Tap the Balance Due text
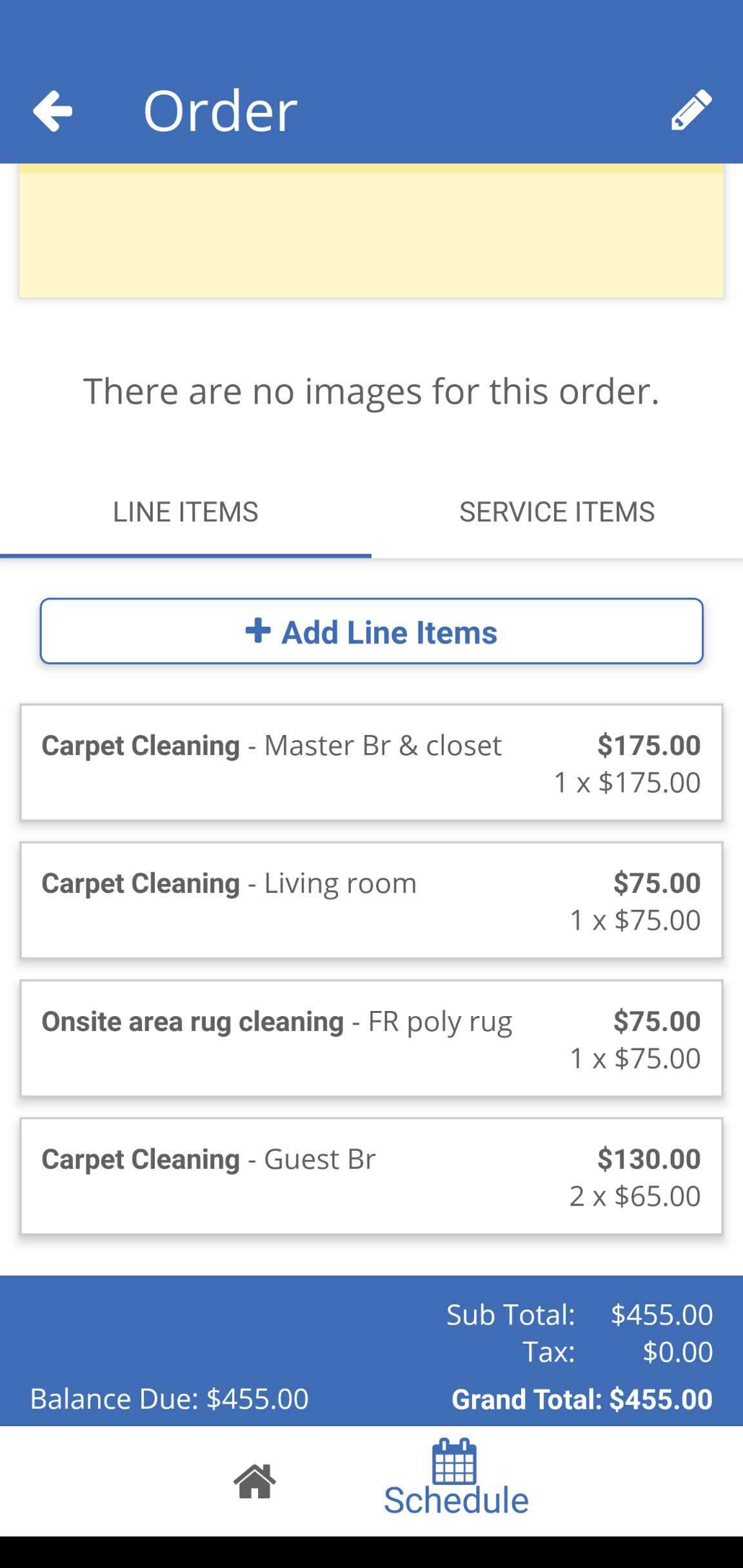Screen dimensions: 743x1568 [x=170, y=1399]
